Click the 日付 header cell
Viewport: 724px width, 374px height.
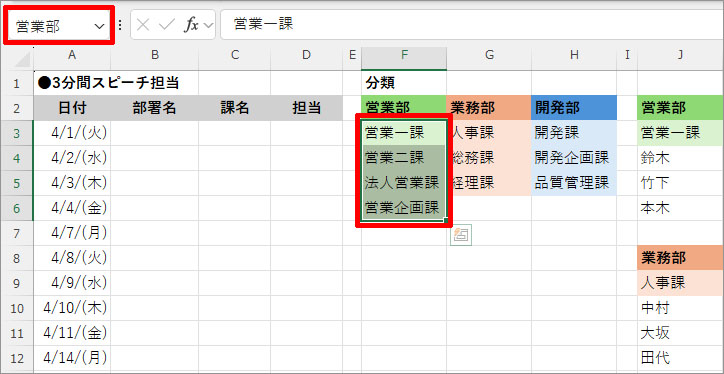tap(72, 109)
